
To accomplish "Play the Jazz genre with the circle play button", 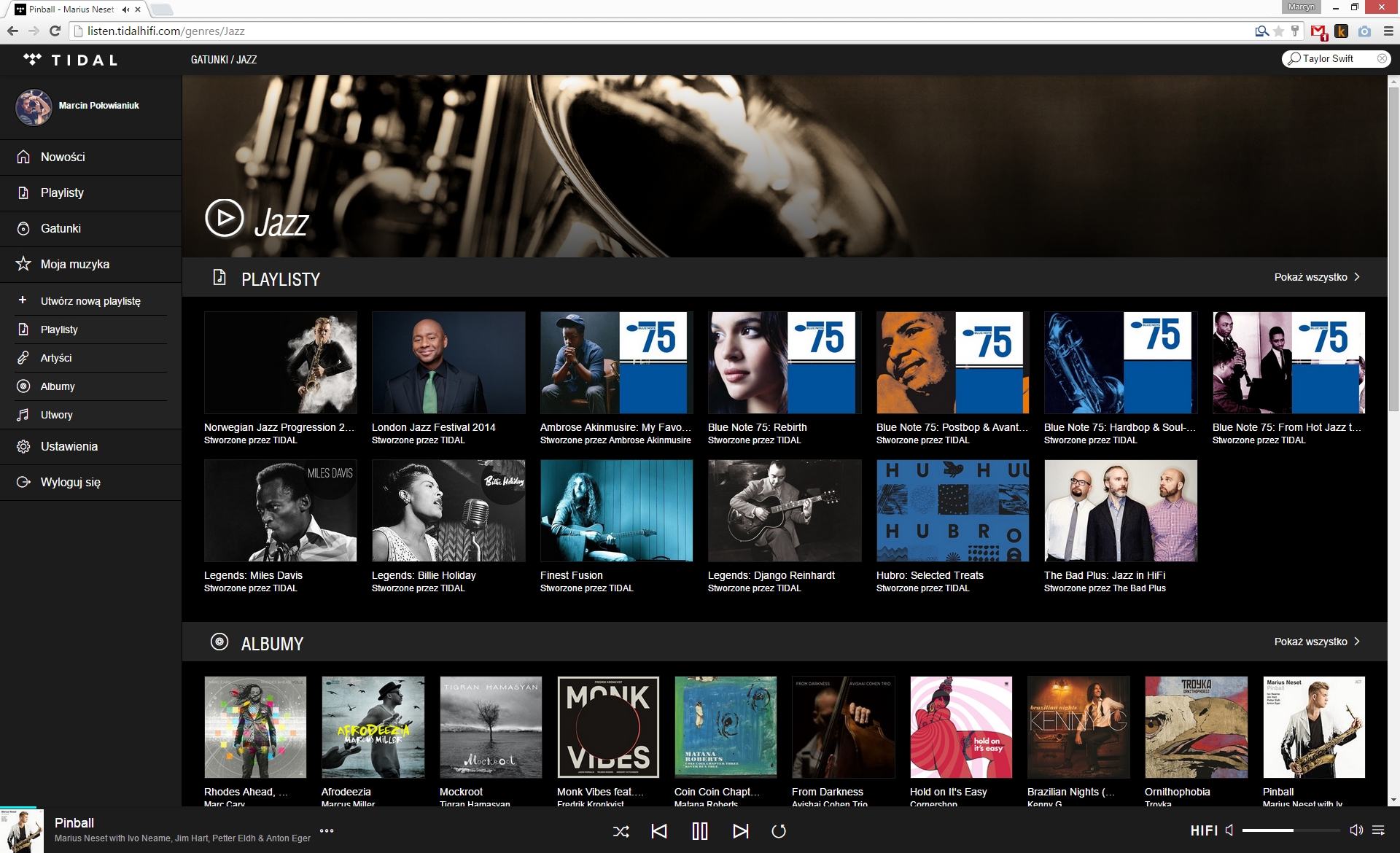I will [224, 218].
